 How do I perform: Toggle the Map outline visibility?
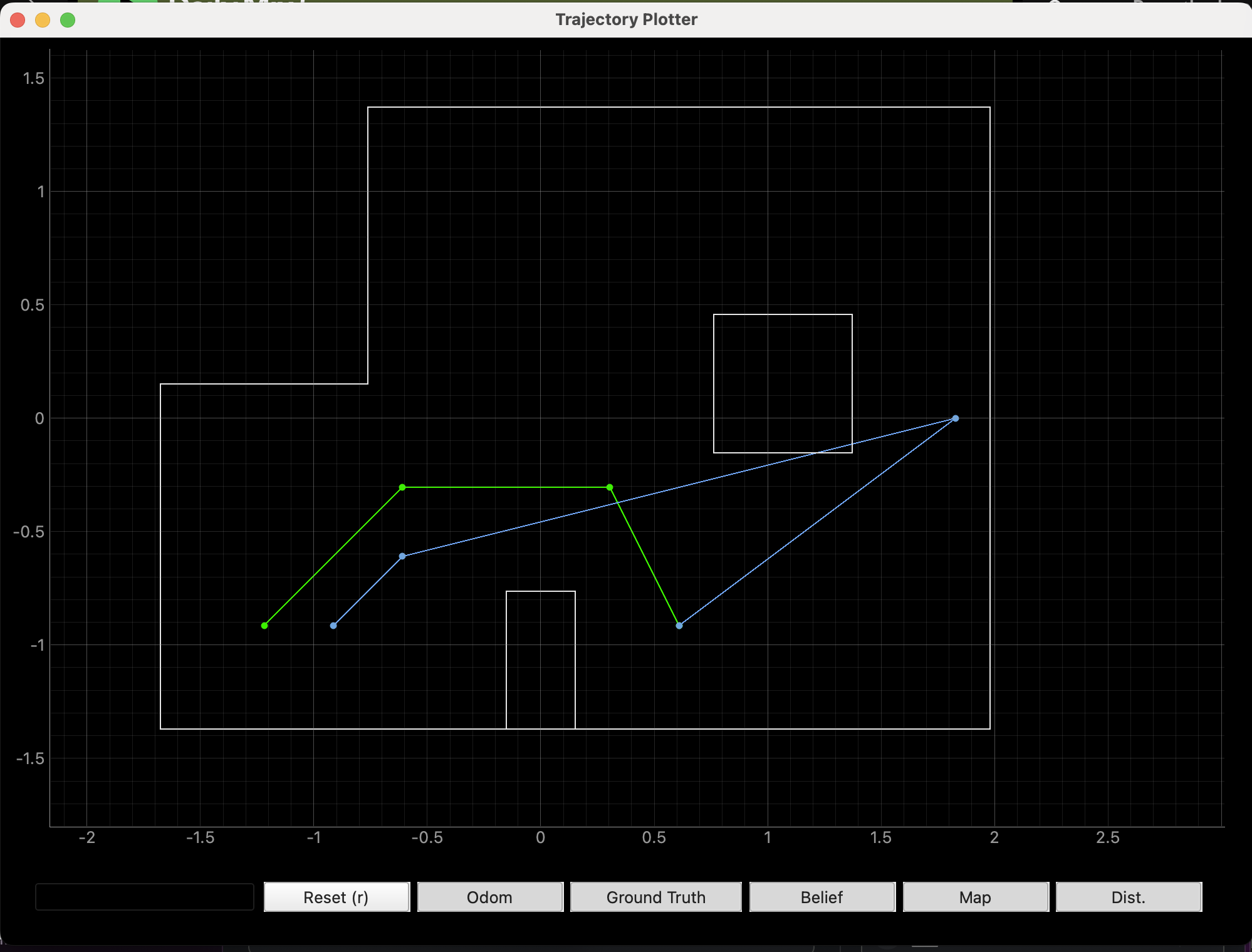click(x=975, y=897)
